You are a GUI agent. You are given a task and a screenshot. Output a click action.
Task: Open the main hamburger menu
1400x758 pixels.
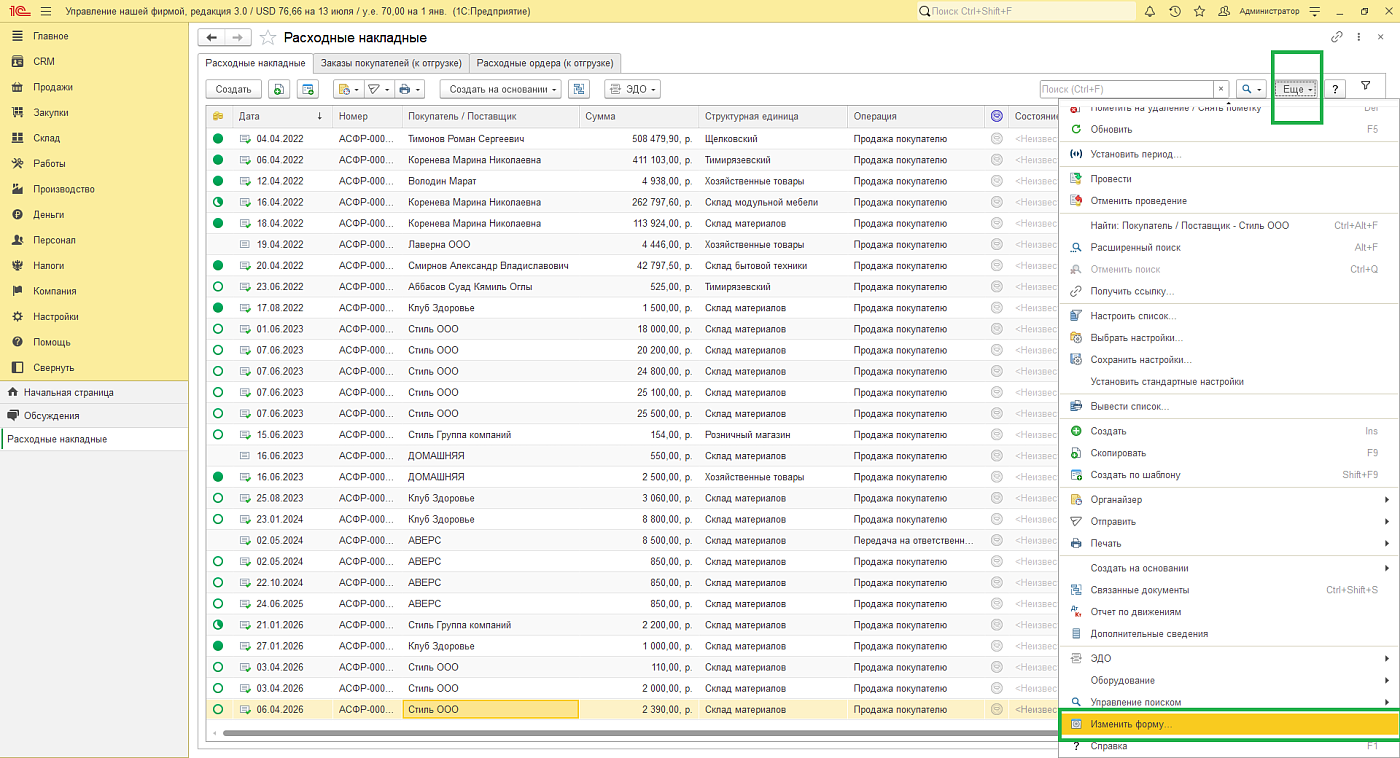point(45,11)
